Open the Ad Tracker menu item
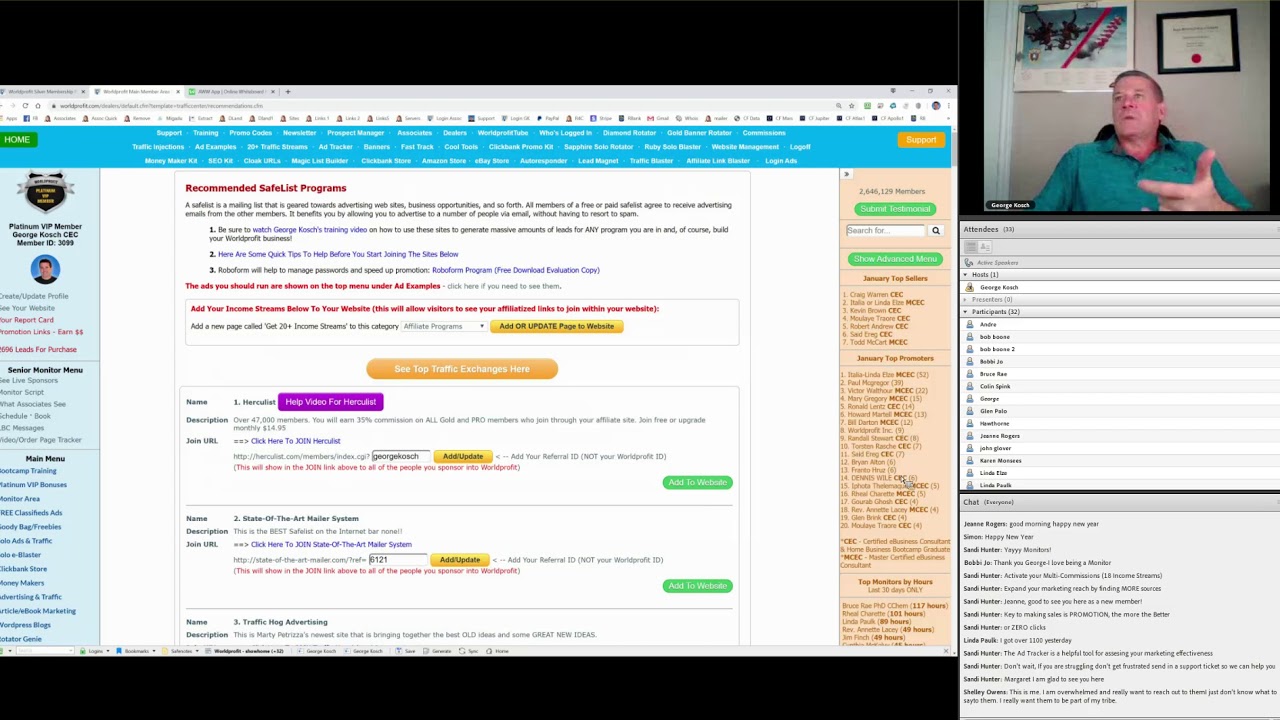Viewport: 1280px width, 720px height. pyautogui.click(x=335, y=147)
